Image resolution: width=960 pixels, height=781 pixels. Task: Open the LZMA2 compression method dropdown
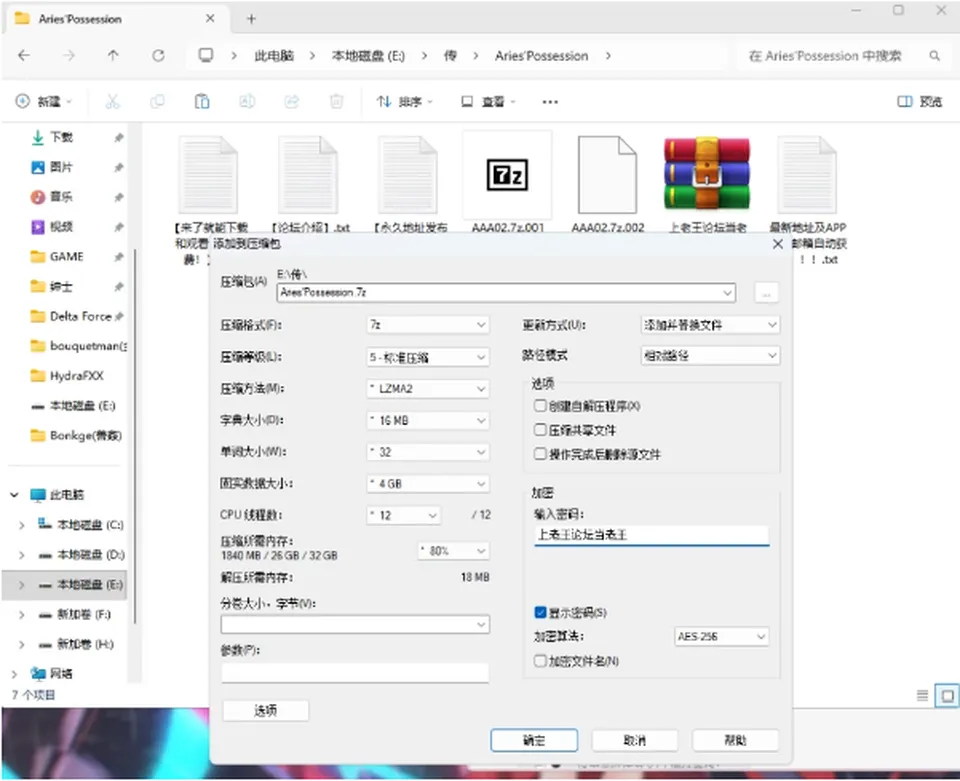[427, 389]
